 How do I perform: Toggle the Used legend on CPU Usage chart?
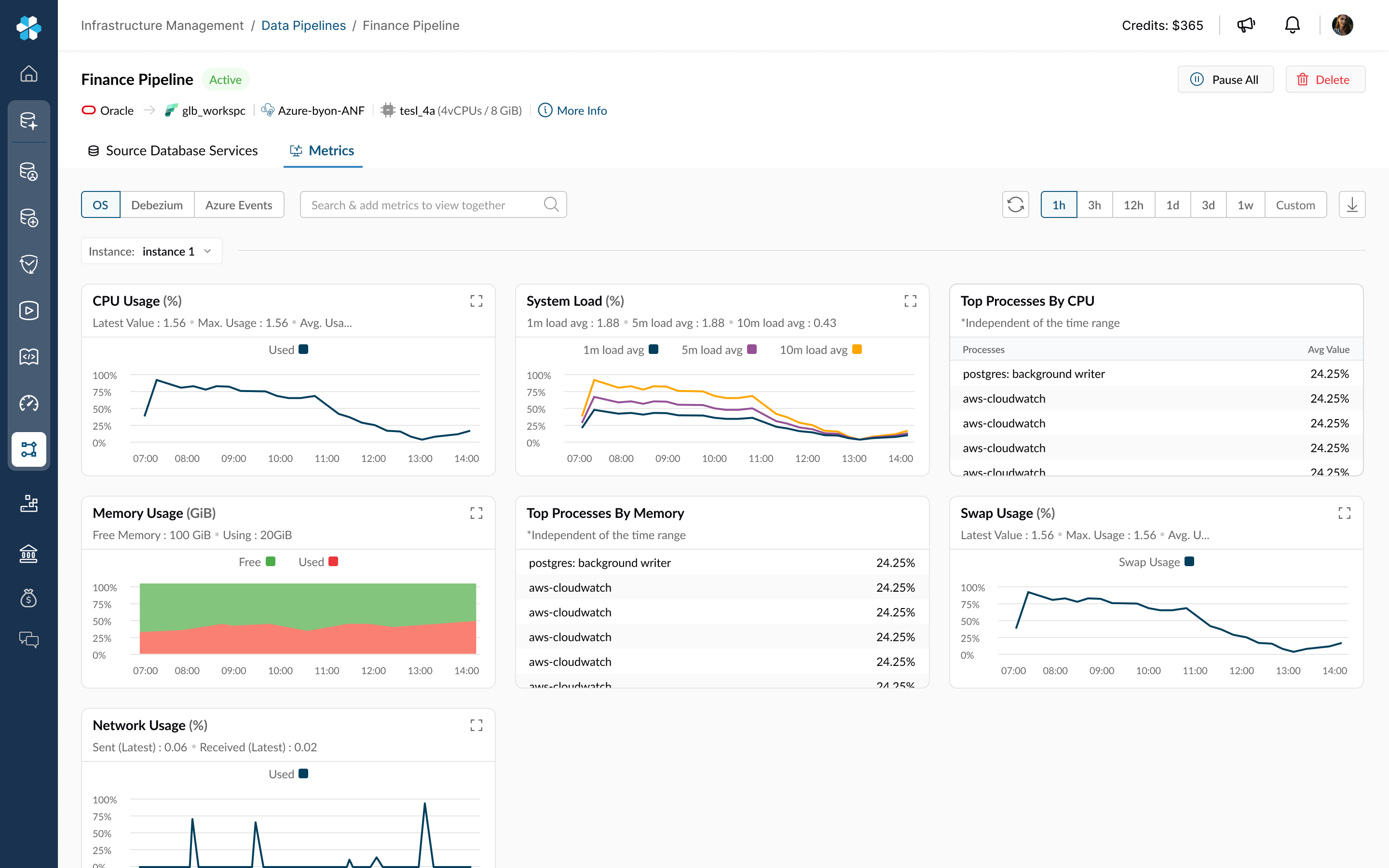tap(288, 349)
